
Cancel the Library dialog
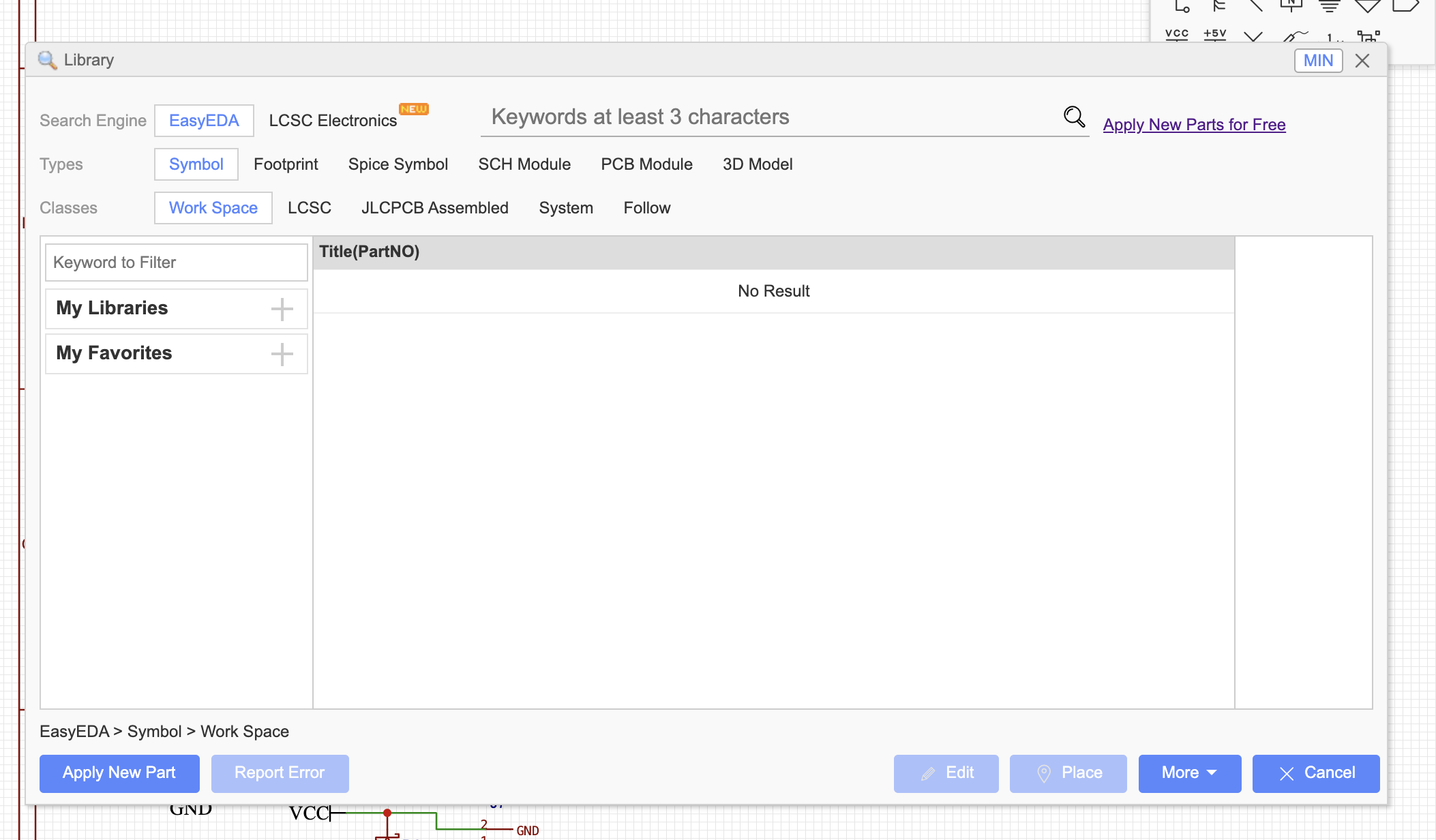1316,773
